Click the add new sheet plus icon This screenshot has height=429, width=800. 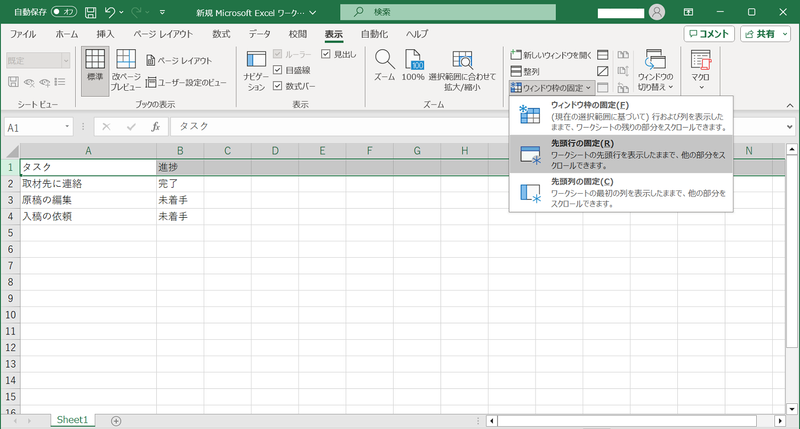(x=116, y=421)
